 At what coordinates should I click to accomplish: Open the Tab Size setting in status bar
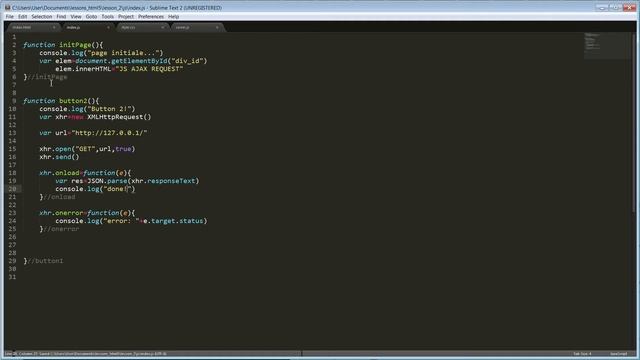point(582,354)
